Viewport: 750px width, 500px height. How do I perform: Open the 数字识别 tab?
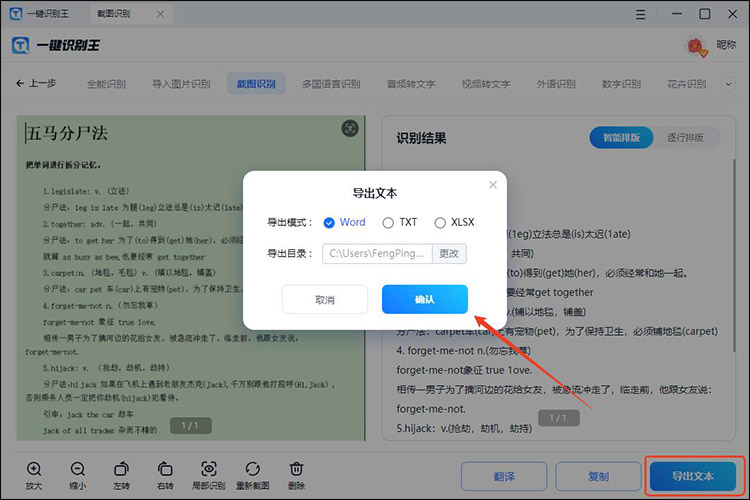621,84
